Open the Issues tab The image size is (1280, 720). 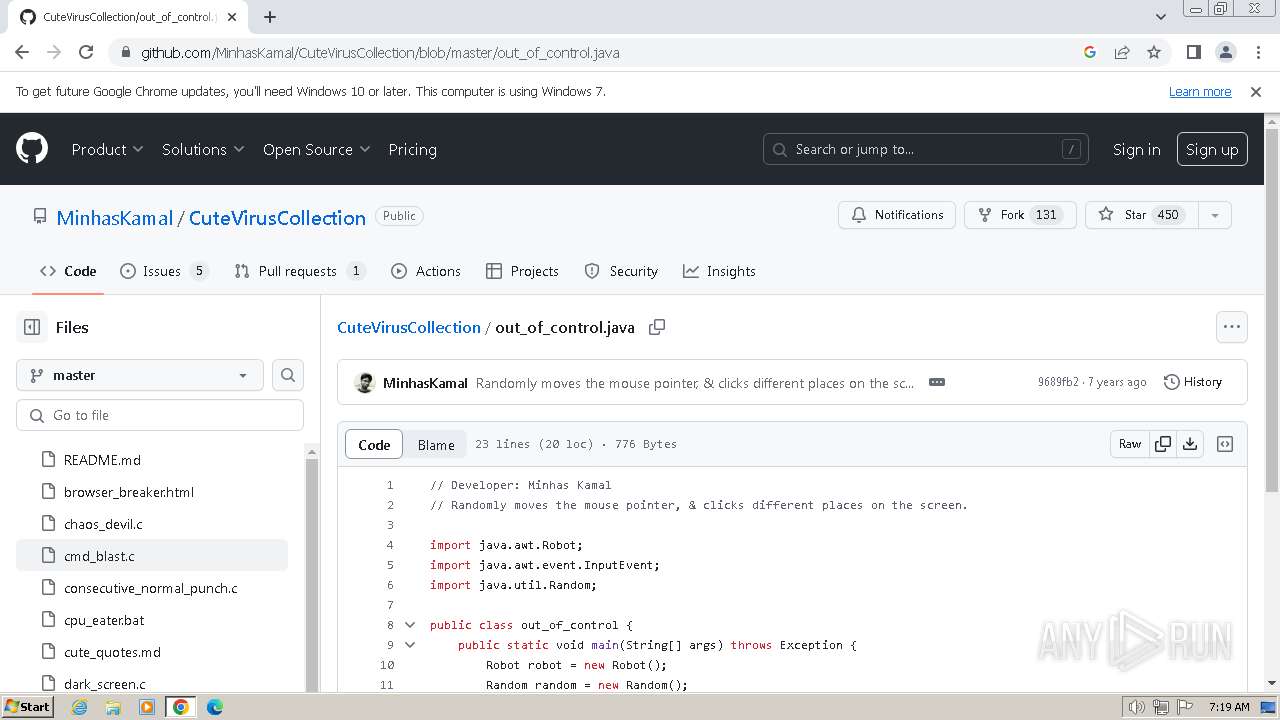[164, 271]
